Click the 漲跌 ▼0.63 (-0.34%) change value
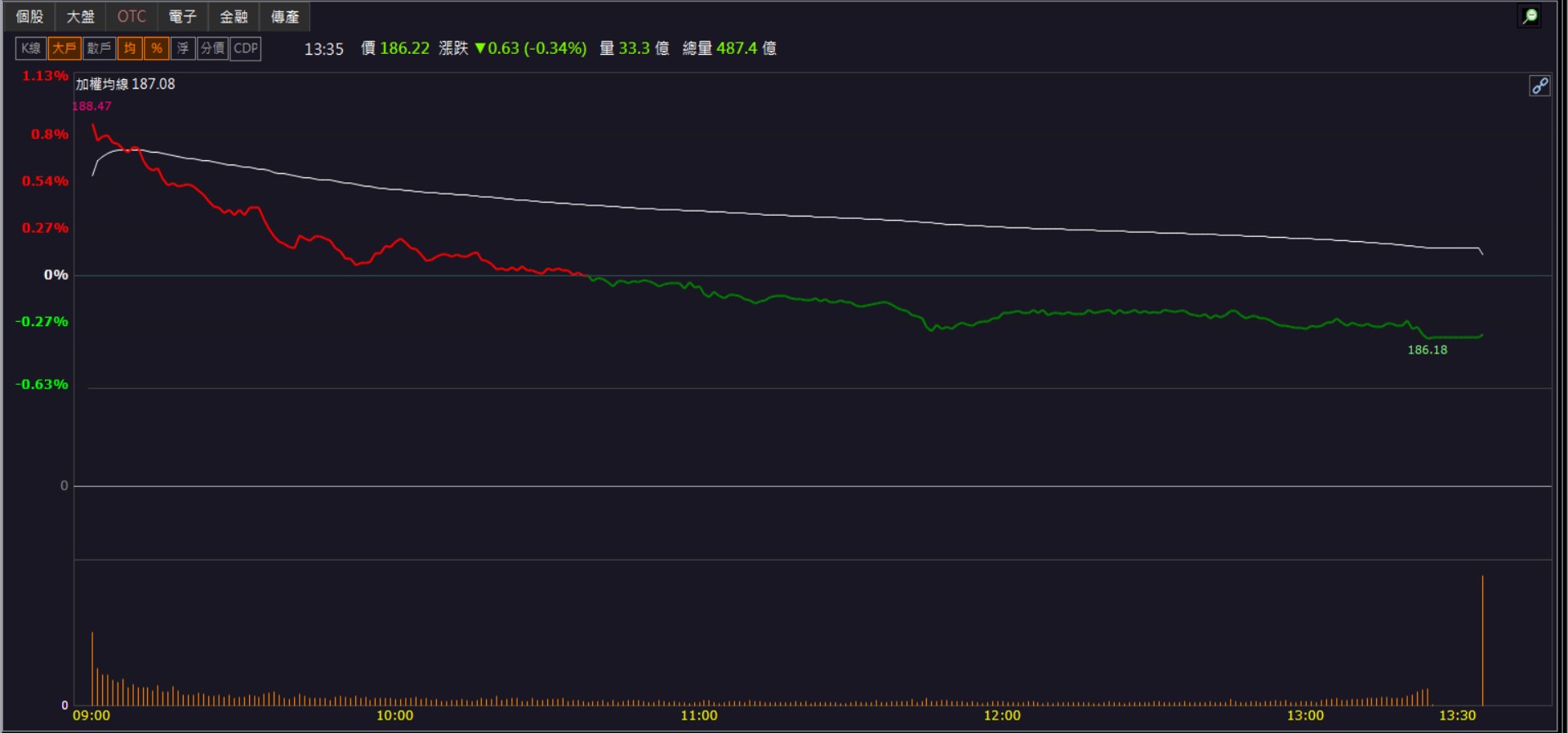This screenshot has width=1568, height=733. [513, 48]
